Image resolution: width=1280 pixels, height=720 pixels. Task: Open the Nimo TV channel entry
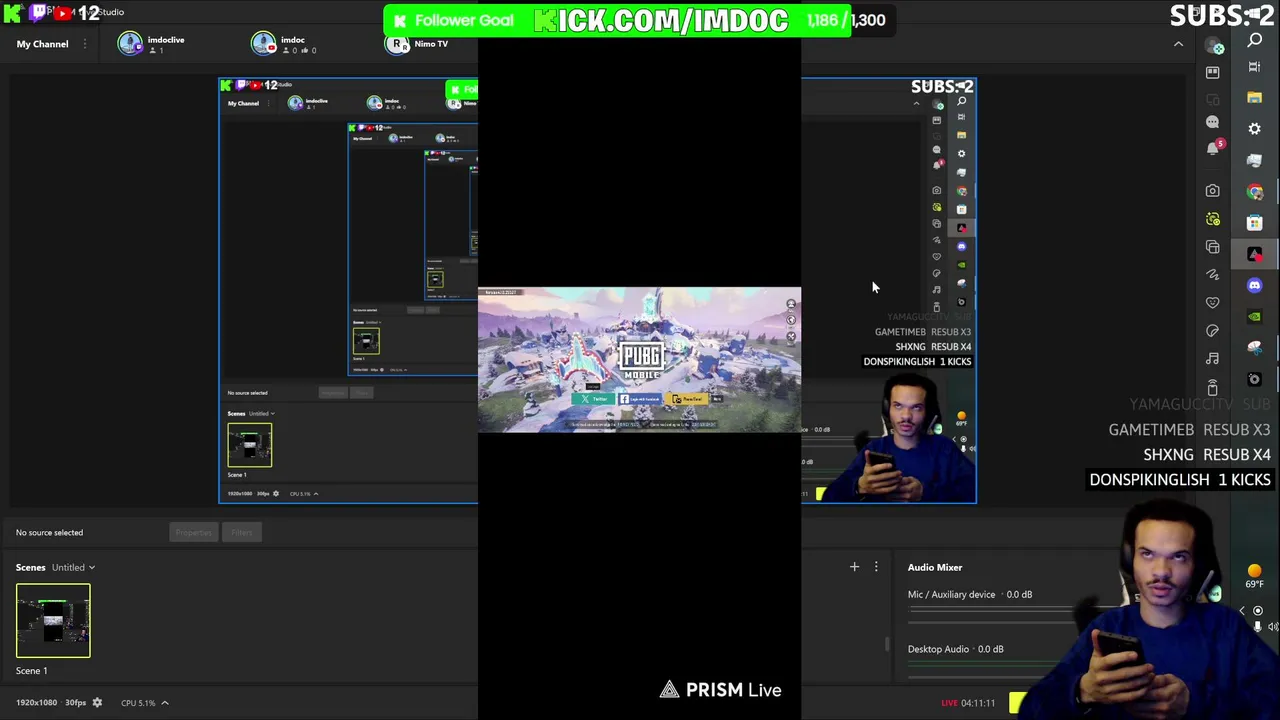point(418,44)
